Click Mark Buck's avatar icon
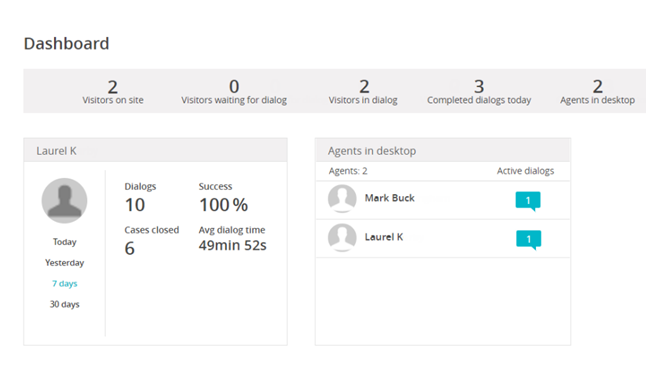Viewport: 658px width, 366px height. 342,199
